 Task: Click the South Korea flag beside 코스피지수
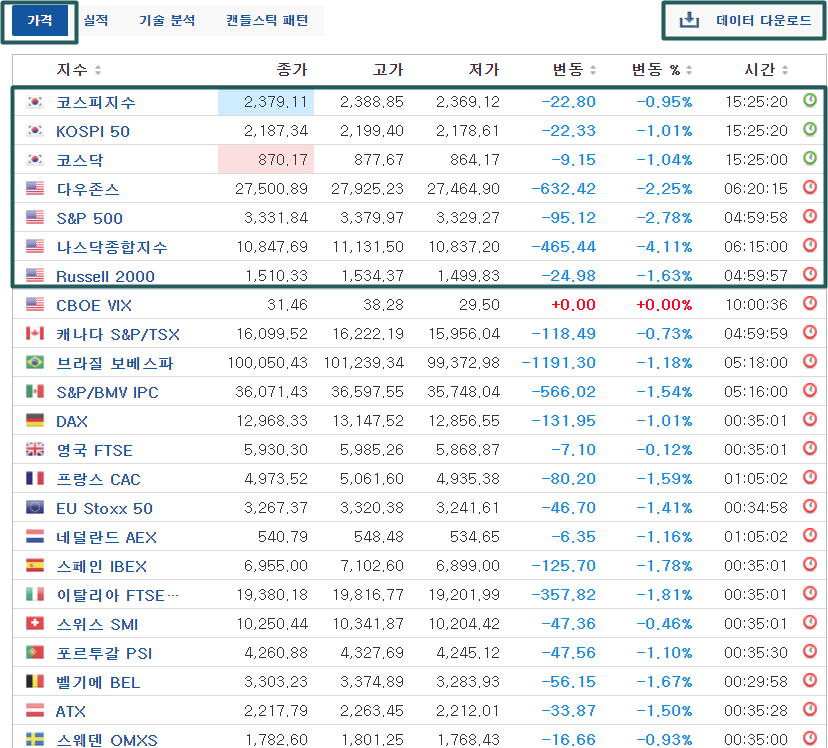(x=35, y=101)
